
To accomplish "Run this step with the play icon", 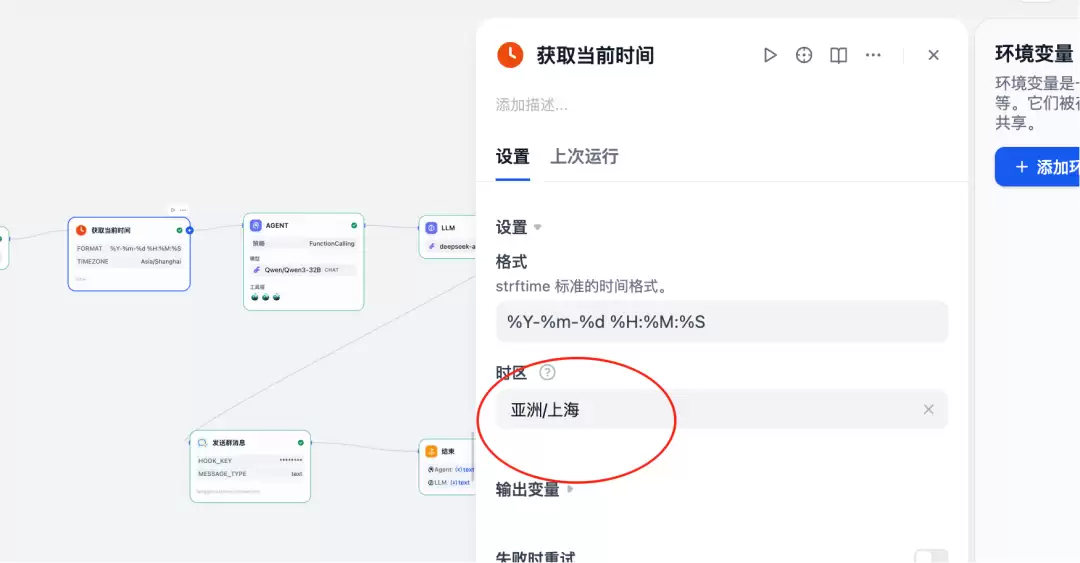I will 770,55.
